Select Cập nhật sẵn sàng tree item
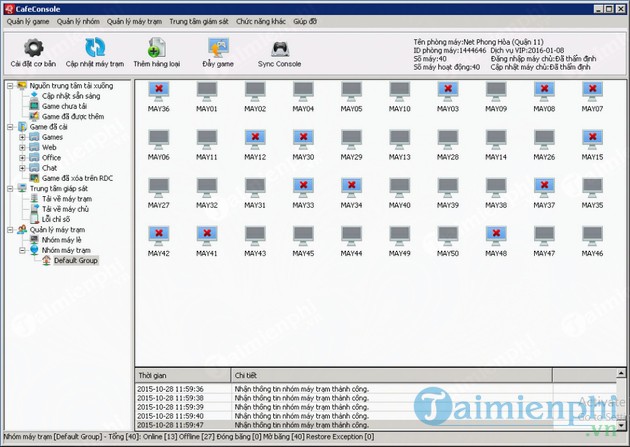Viewport: 630px width, 447px height. (71, 96)
